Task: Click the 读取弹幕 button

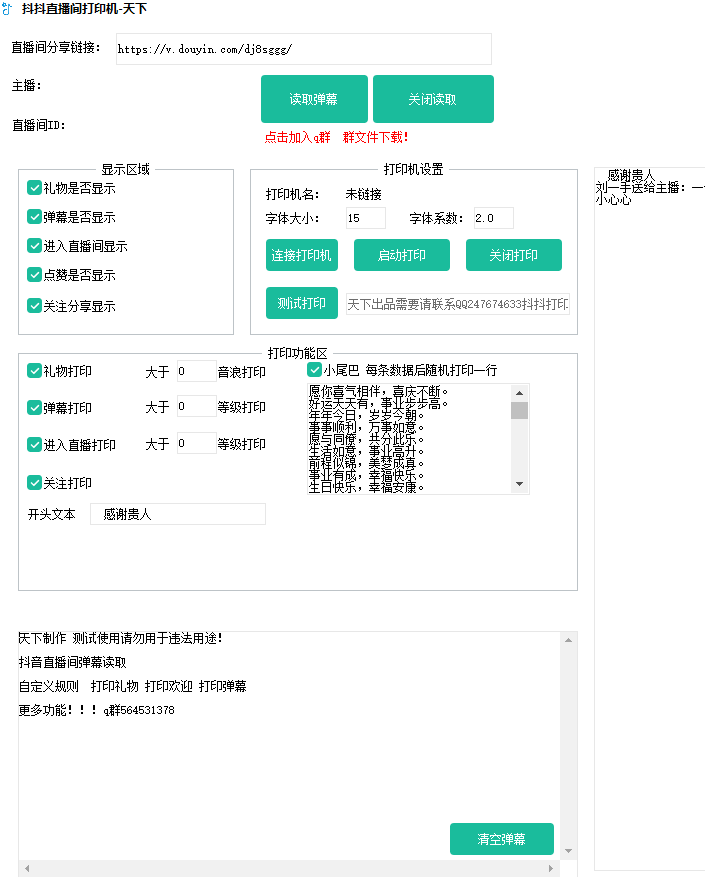Action: coord(314,99)
